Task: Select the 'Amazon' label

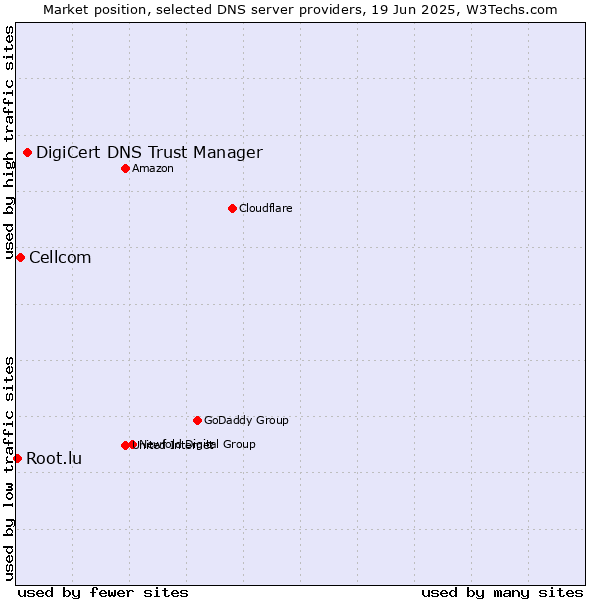Action: point(153,168)
